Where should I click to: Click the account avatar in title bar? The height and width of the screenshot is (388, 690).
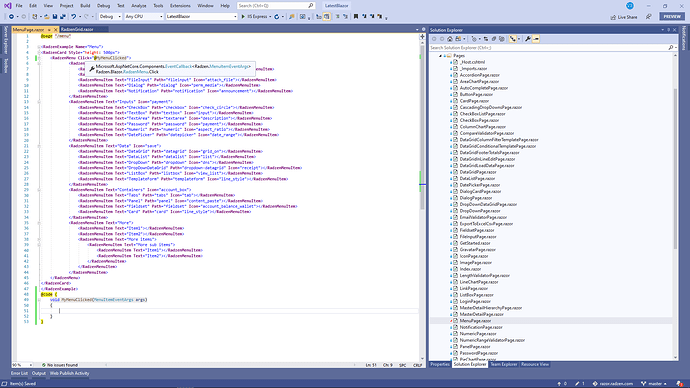click(630, 6)
